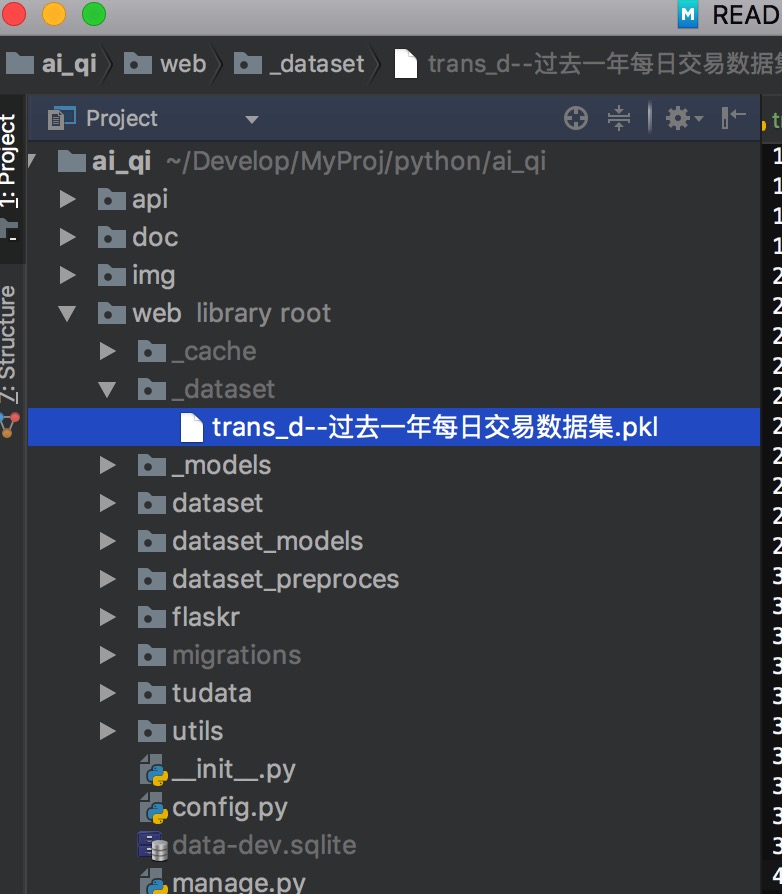
Task: Open the Project view type dropdown
Action: tap(251, 120)
